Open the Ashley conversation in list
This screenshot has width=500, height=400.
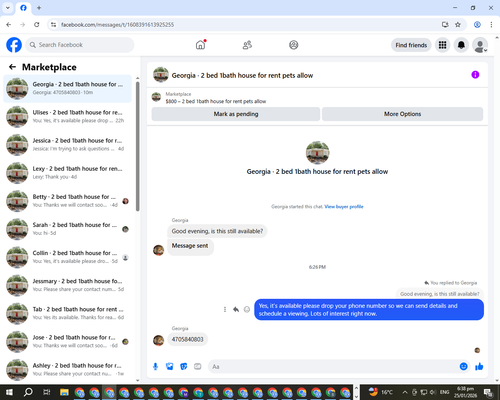click(67, 369)
